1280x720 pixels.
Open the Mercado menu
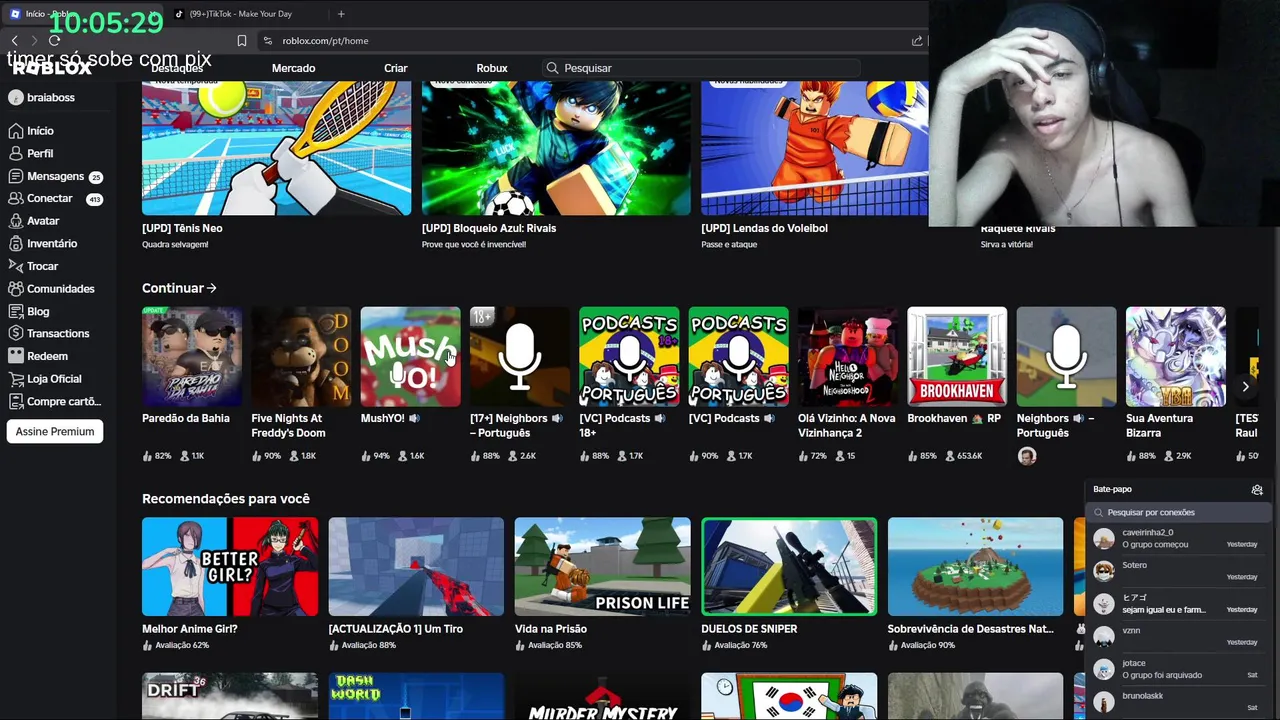pos(294,68)
